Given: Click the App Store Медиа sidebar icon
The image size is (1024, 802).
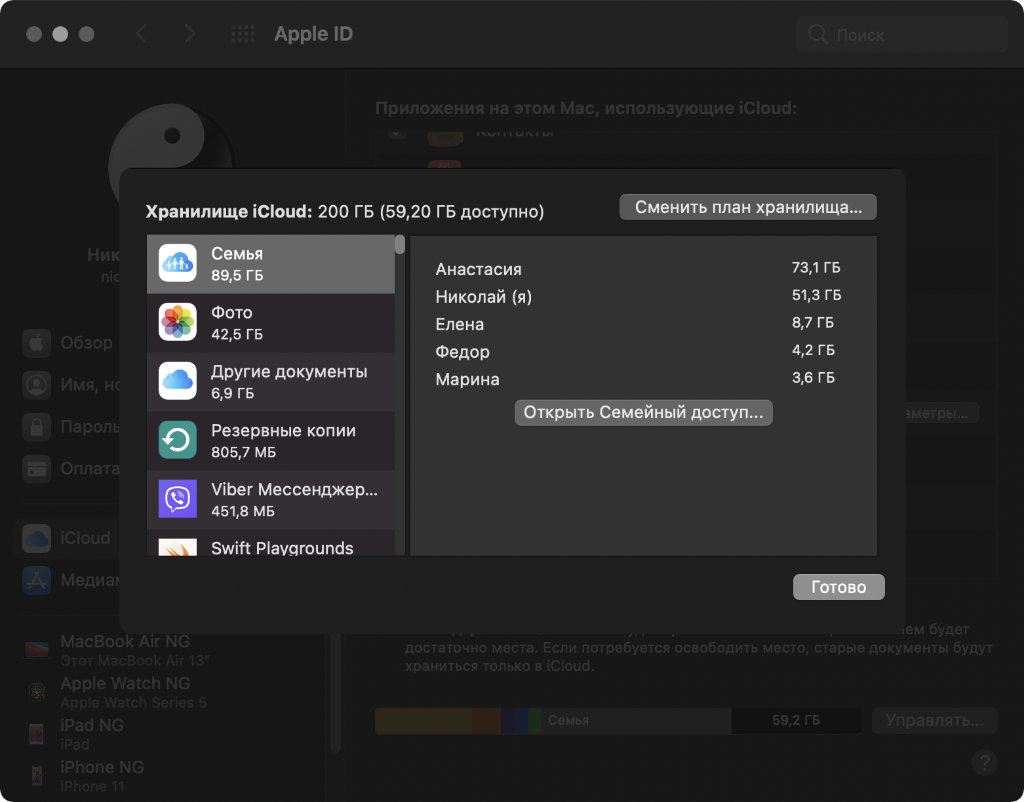Looking at the screenshot, I should [x=37, y=580].
